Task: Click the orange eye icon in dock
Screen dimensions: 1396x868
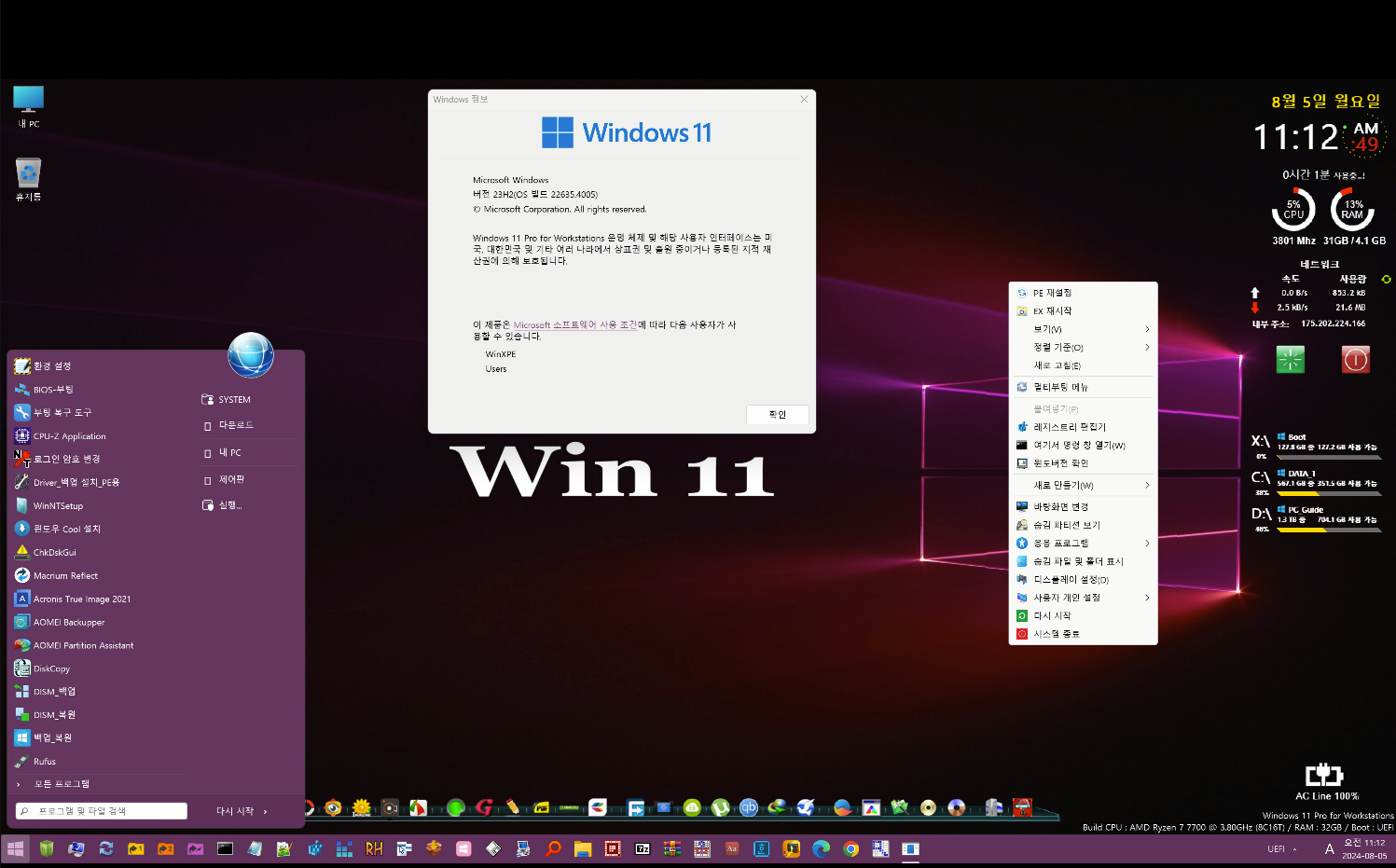Action: click(x=333, y=807)
